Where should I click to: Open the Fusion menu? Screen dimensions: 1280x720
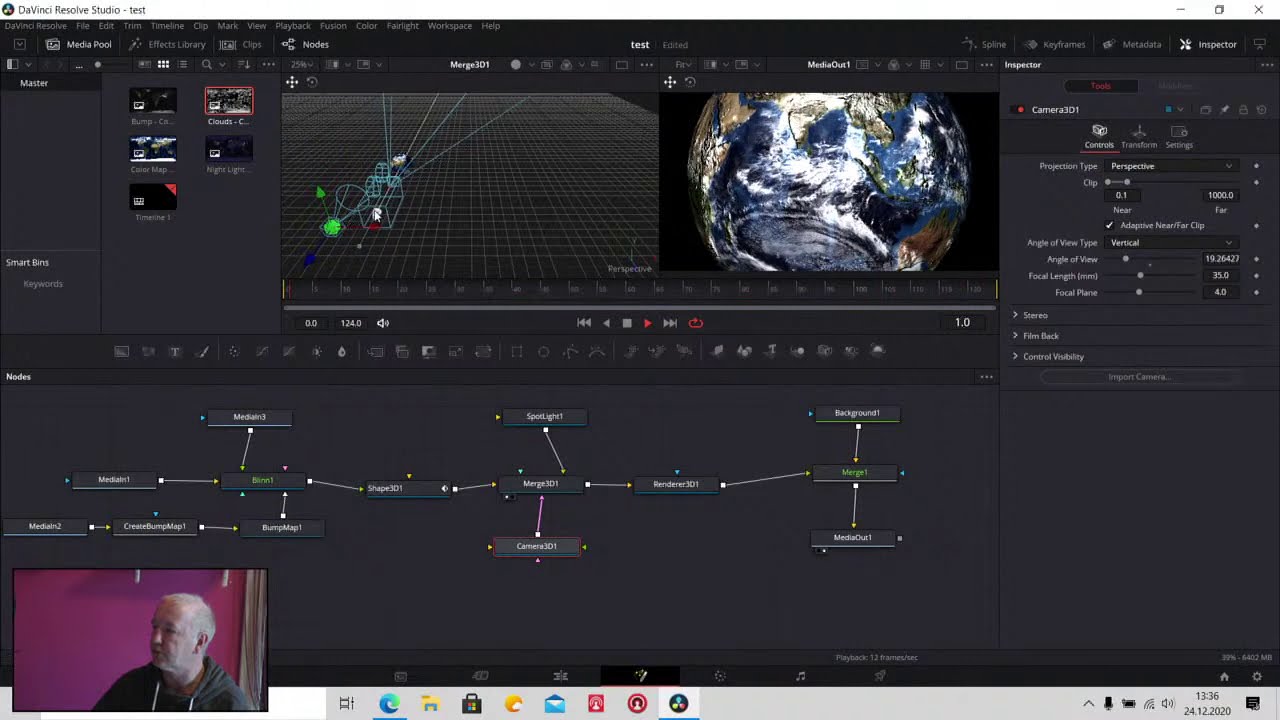pos(333,25)
